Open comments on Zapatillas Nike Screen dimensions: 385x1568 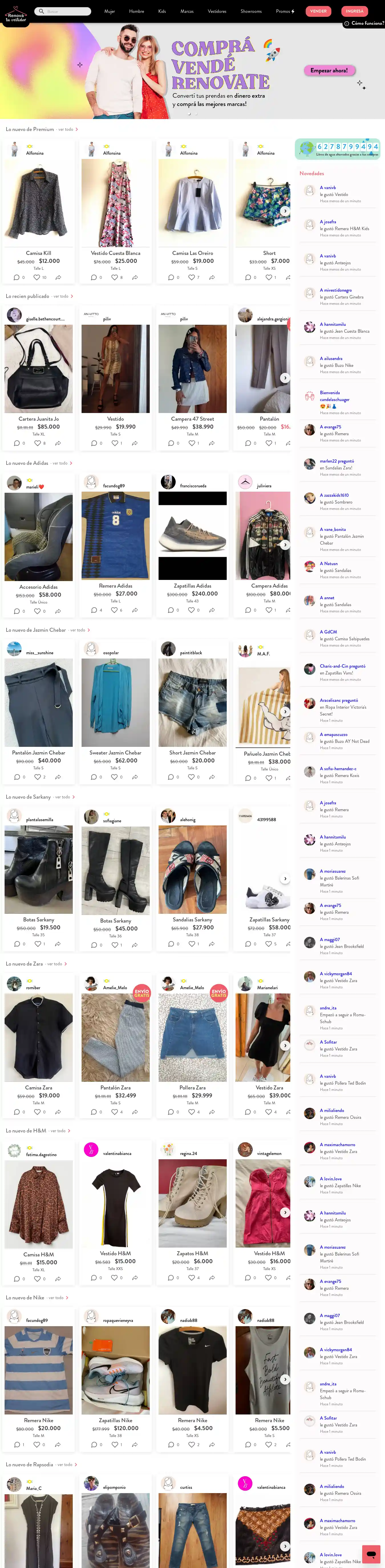(93, 1444)
